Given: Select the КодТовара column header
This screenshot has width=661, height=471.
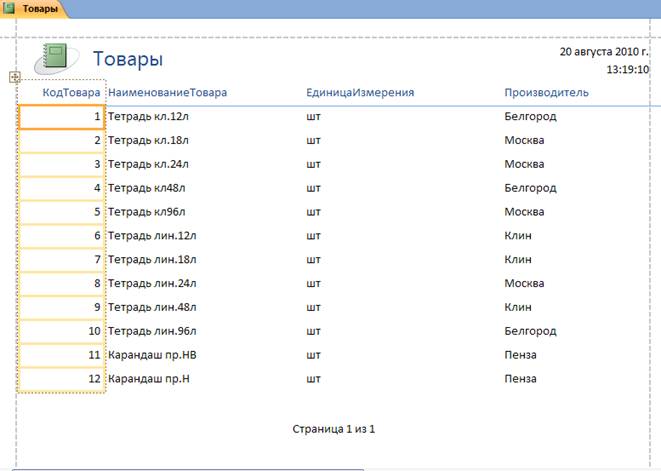Looking at the screenshot, I should coord(71,92).
